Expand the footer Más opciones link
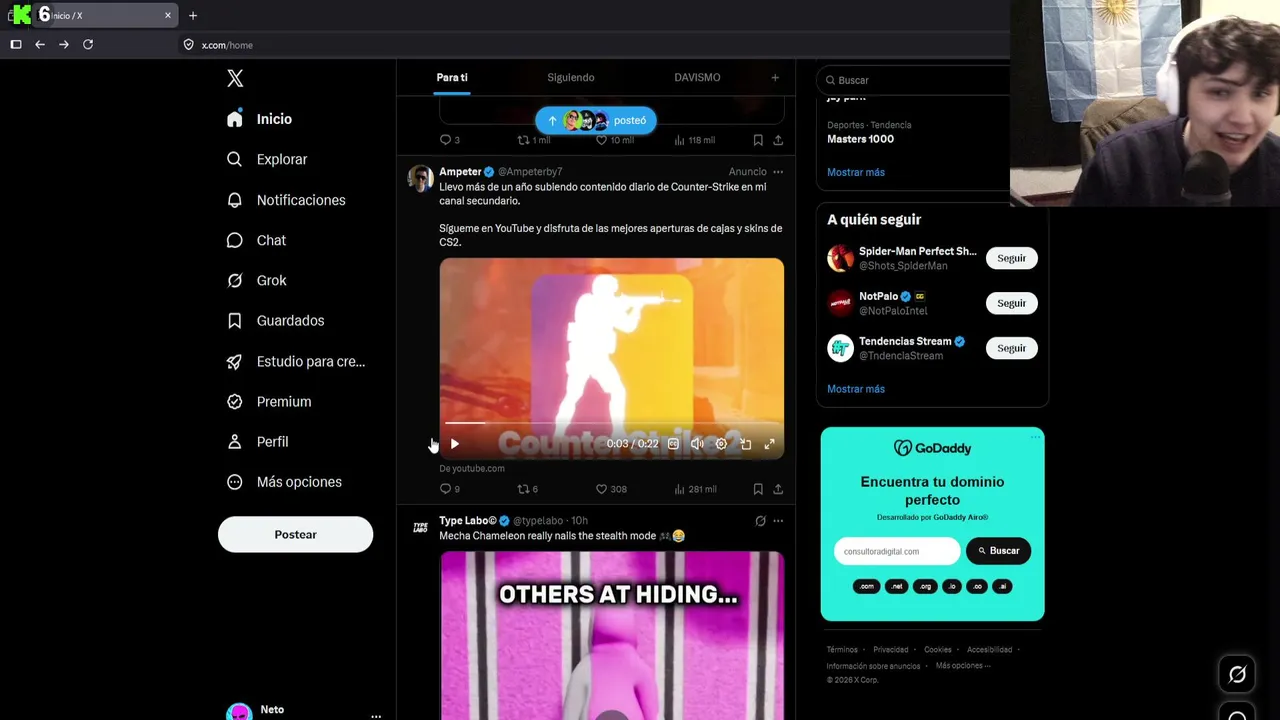The height and width of the screenshot is (720, 1280). pos(963,666)
